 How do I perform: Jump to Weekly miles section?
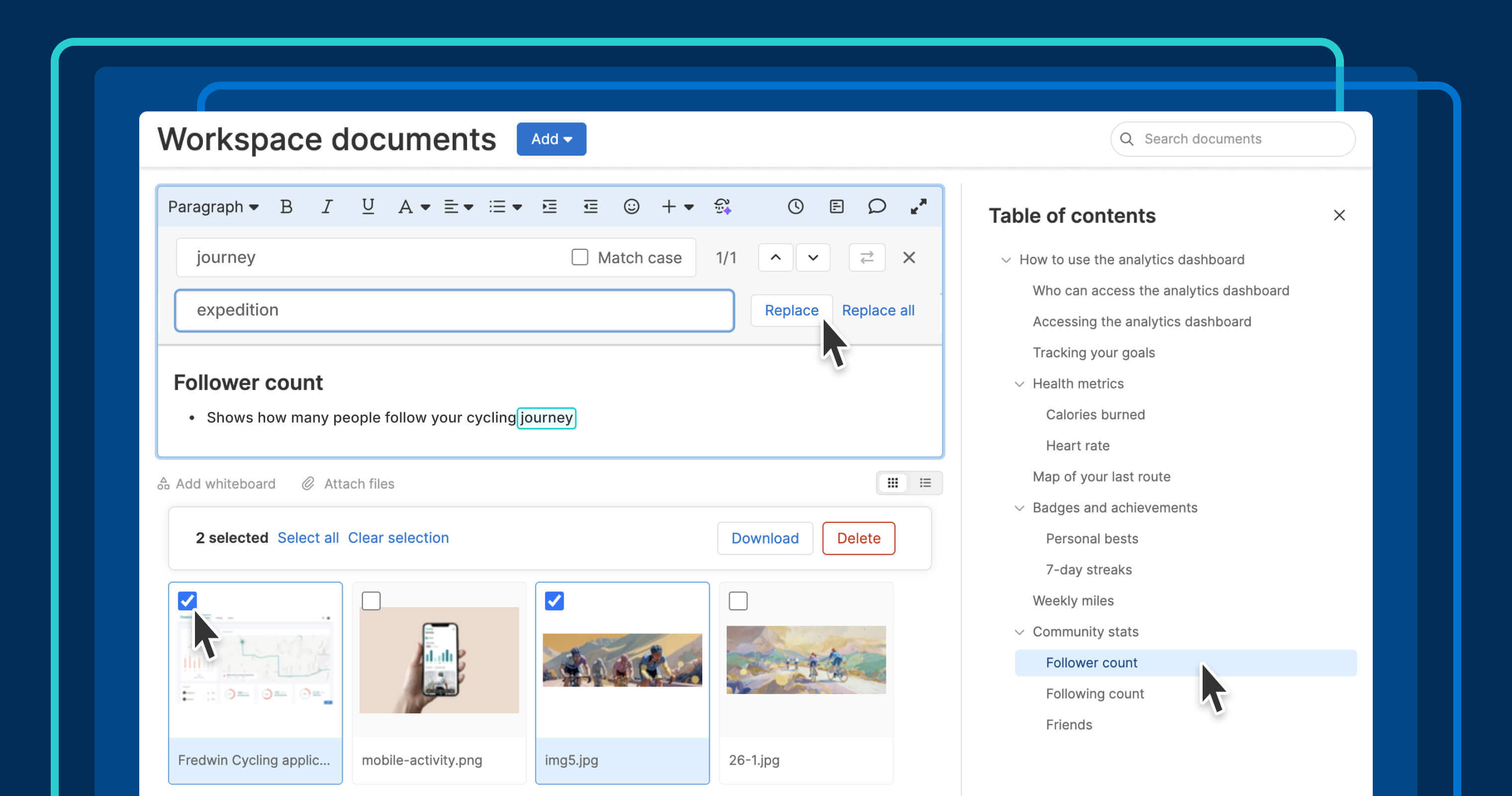point(1073,601)
